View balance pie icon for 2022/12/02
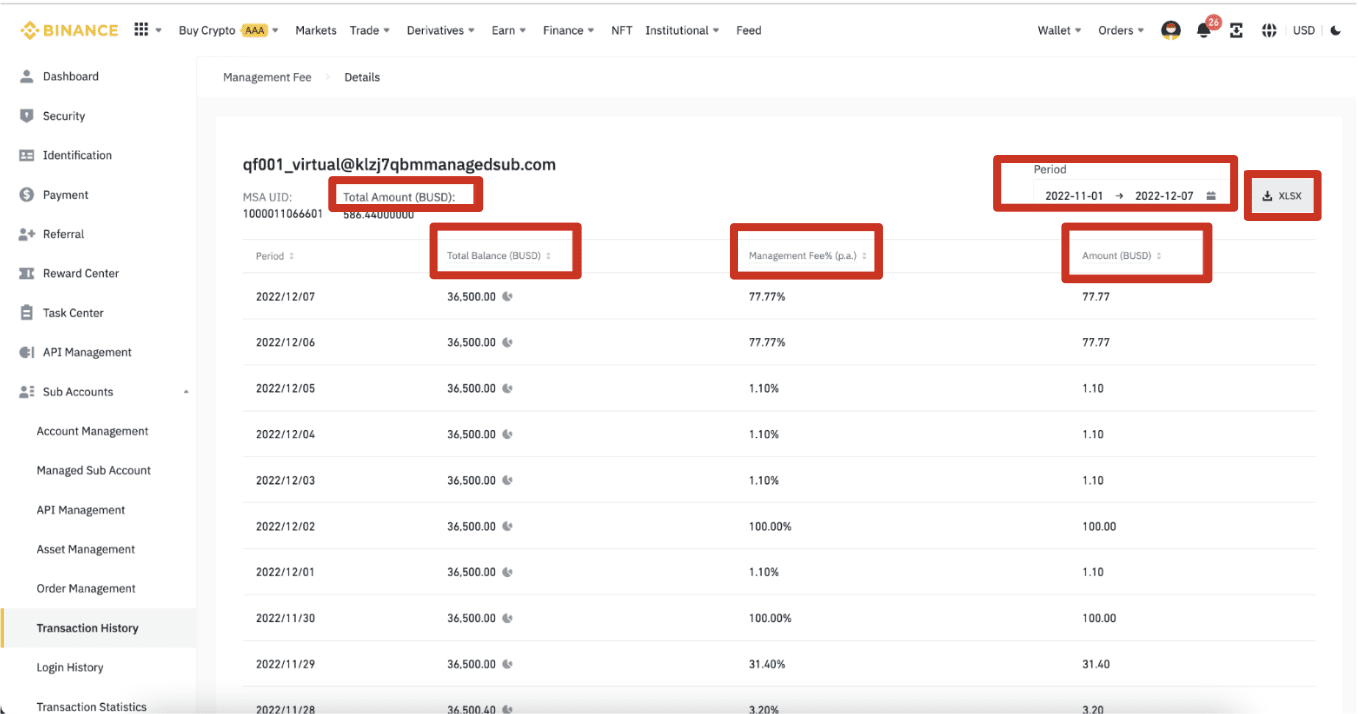This screenshot has width=1358, height=714. (x=508, y=526)
